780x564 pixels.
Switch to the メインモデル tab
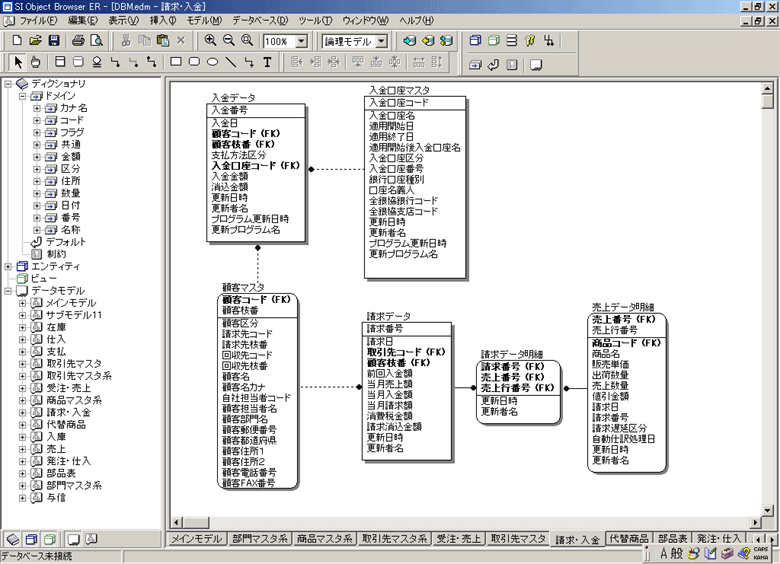[196, 539]
